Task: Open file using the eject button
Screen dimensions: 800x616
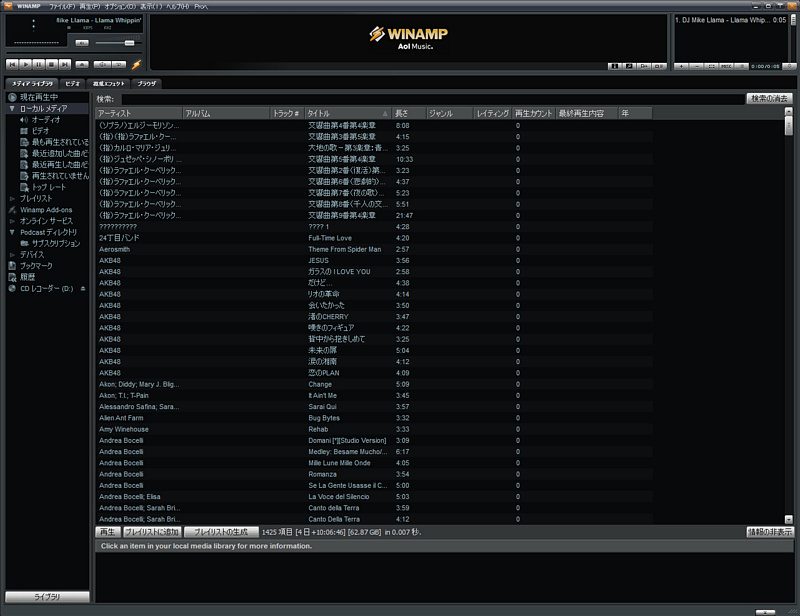Action: 82,65
